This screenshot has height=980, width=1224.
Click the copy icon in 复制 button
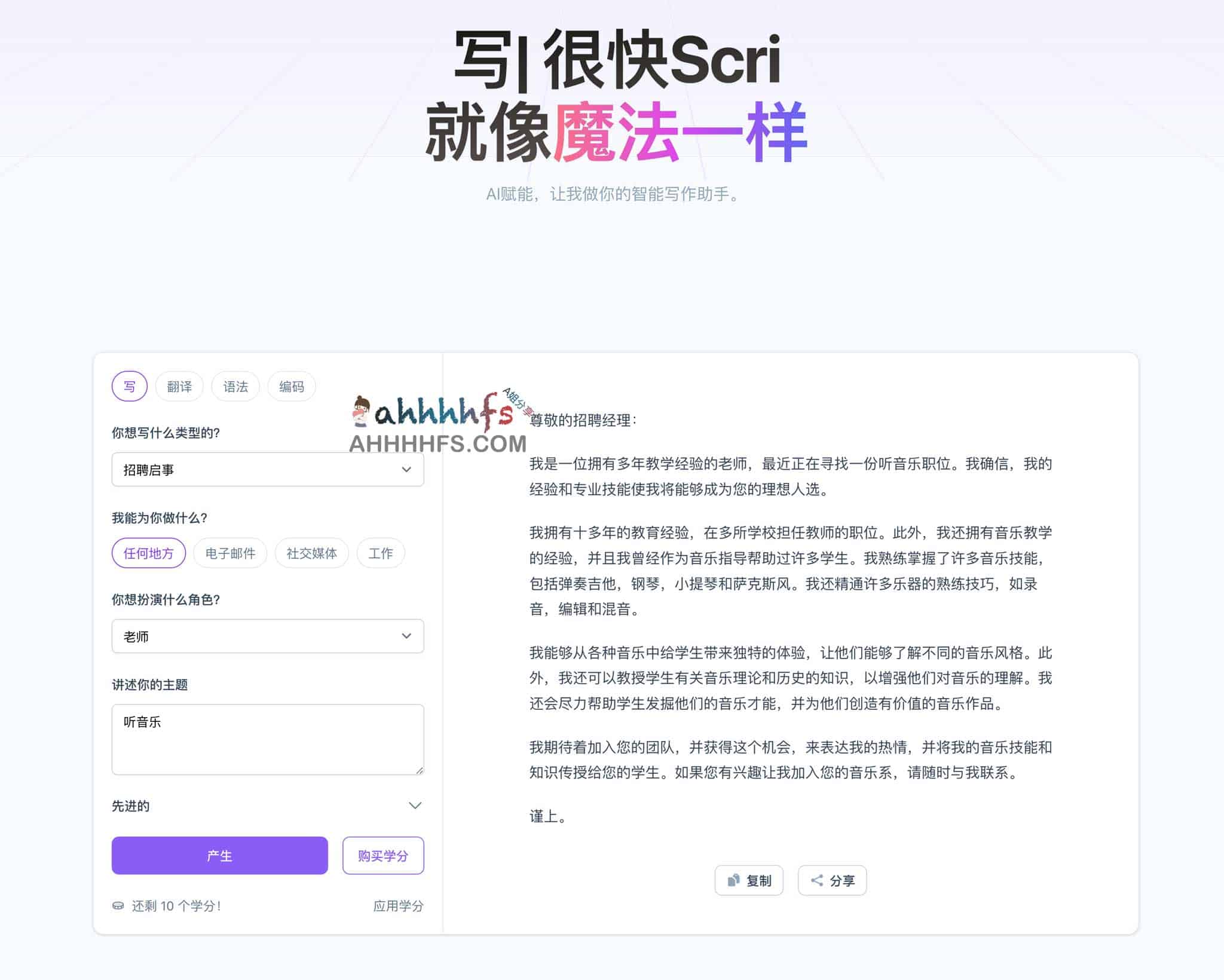click(733, 880)
